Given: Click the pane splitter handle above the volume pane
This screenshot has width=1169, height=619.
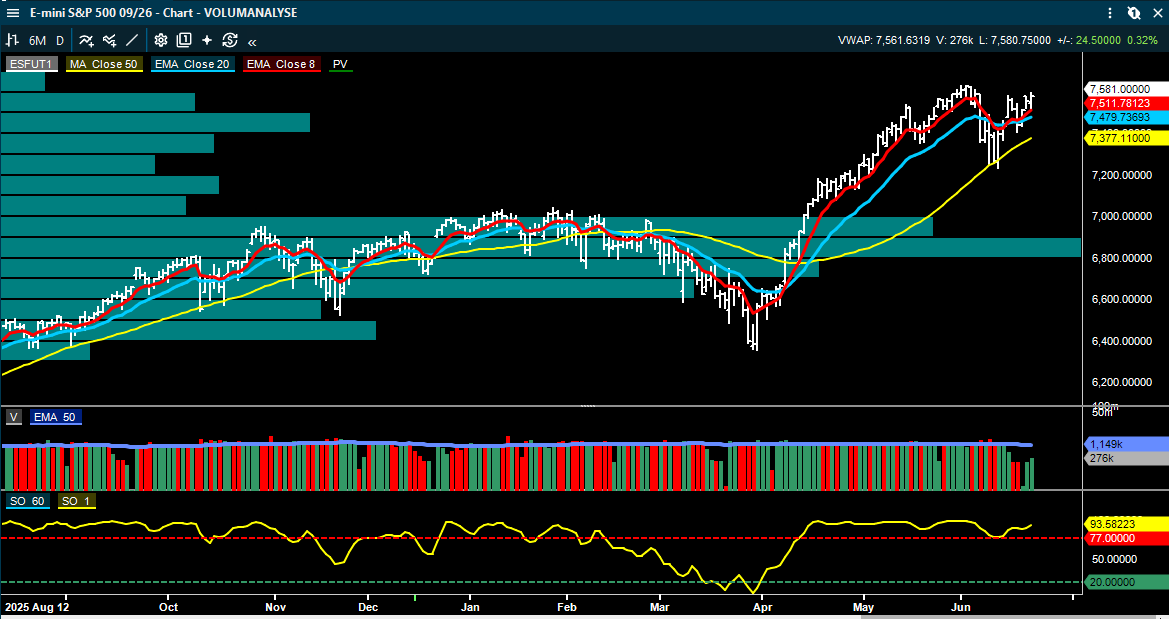Looking at the screenshot, I should pyautogui.click(x=587, y=406).
